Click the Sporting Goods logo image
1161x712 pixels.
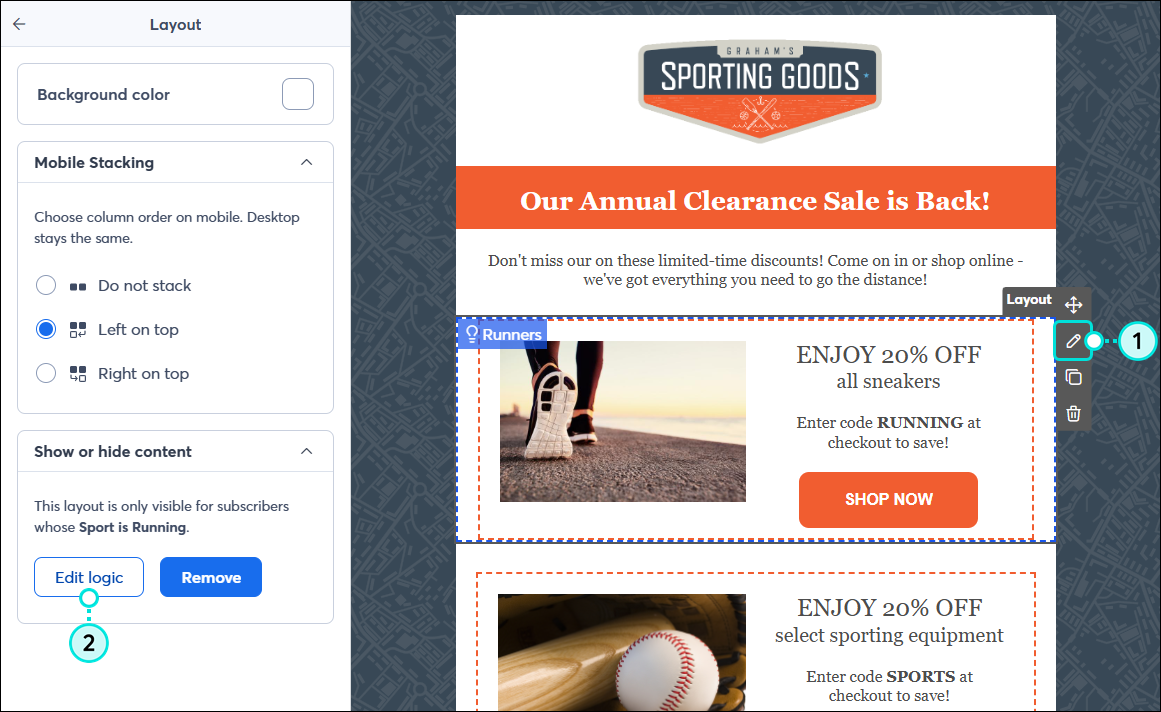tap(760, 90)
